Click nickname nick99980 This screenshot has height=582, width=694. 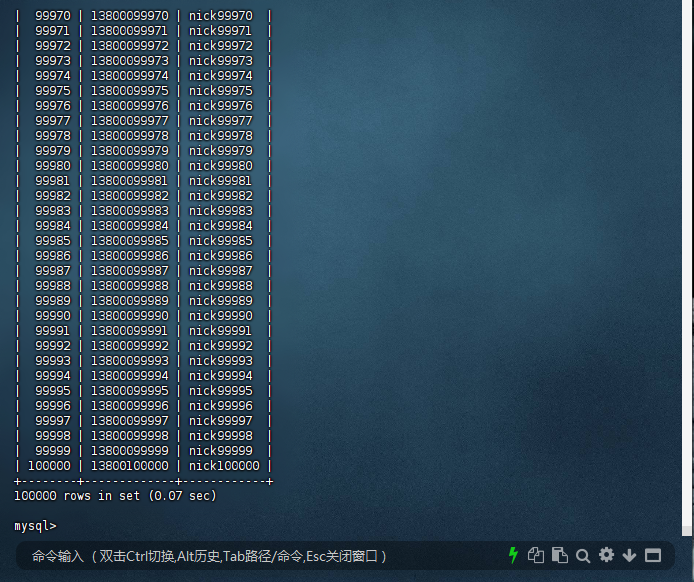click(221, 166)
